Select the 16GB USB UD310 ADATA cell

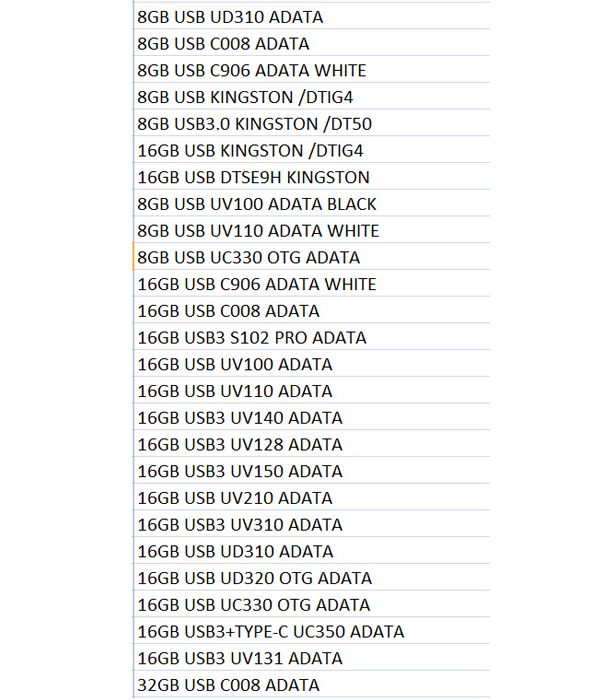[312, 551]
